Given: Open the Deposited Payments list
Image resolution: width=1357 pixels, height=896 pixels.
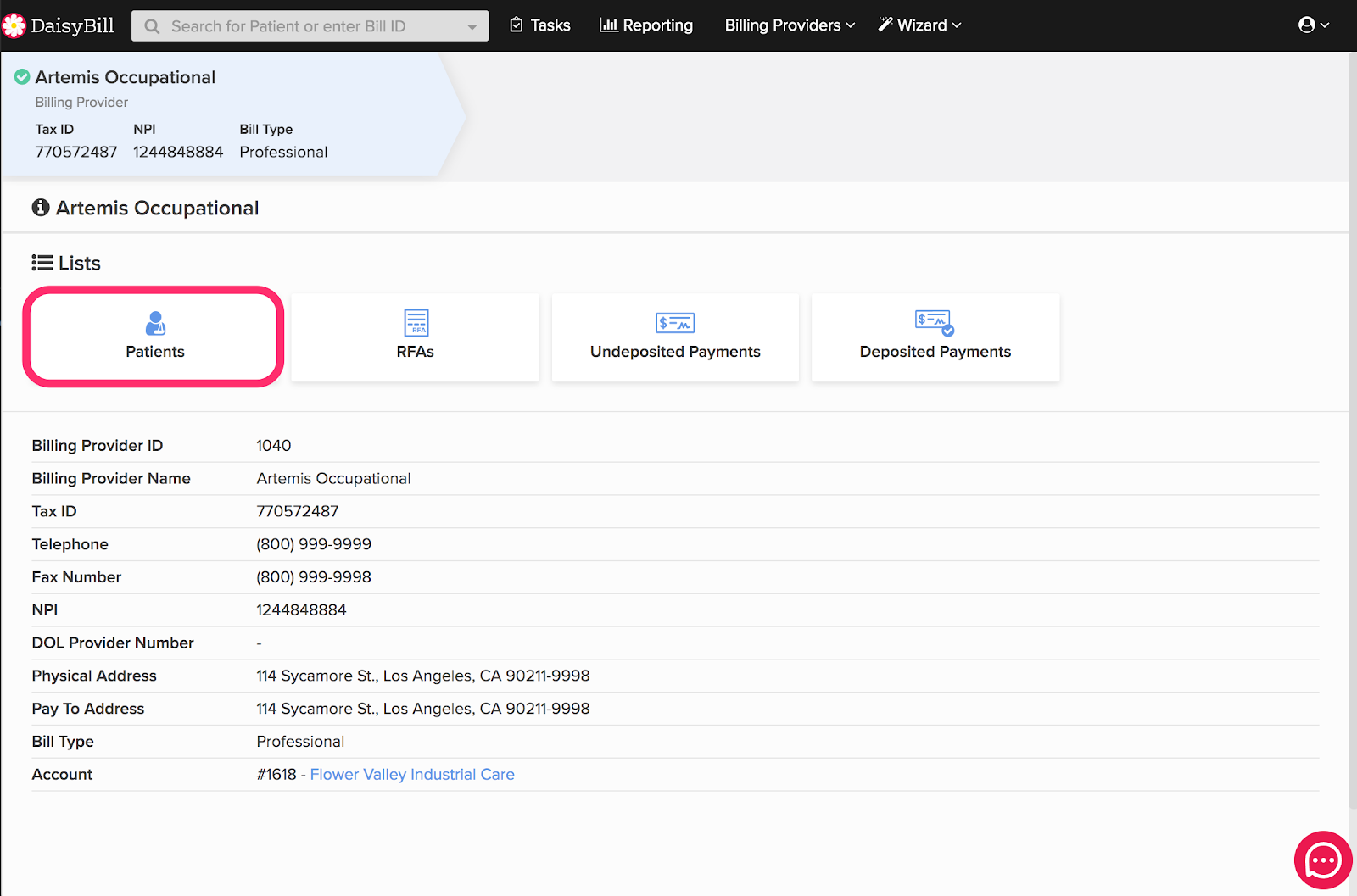Looking at the screenshot, I should (935, 337).
